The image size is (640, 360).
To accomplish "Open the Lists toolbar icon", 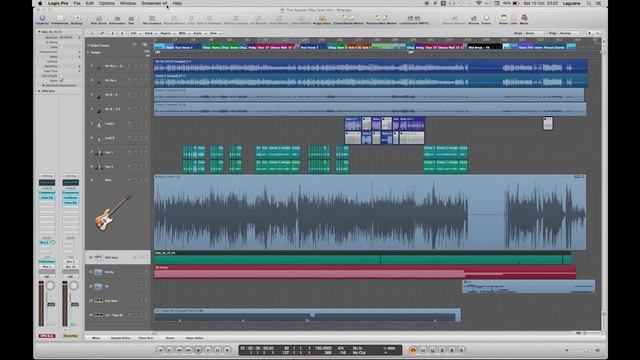I will coord(513,19).
